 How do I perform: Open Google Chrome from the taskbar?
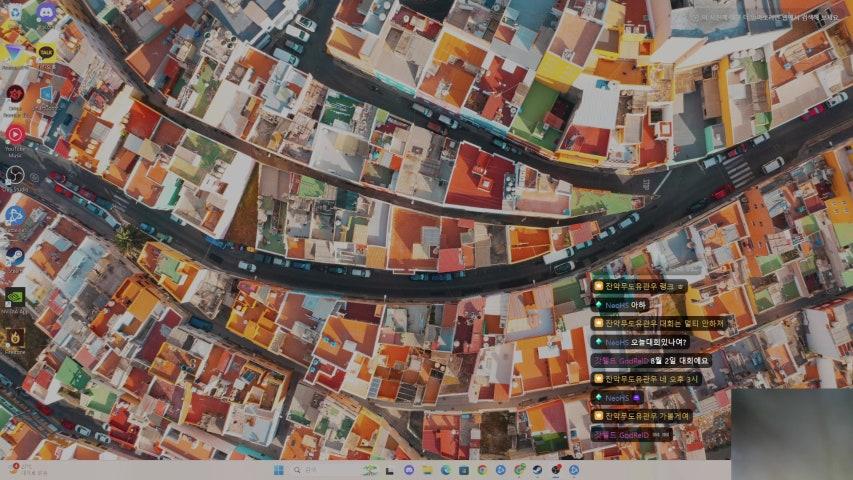[483, 470]
